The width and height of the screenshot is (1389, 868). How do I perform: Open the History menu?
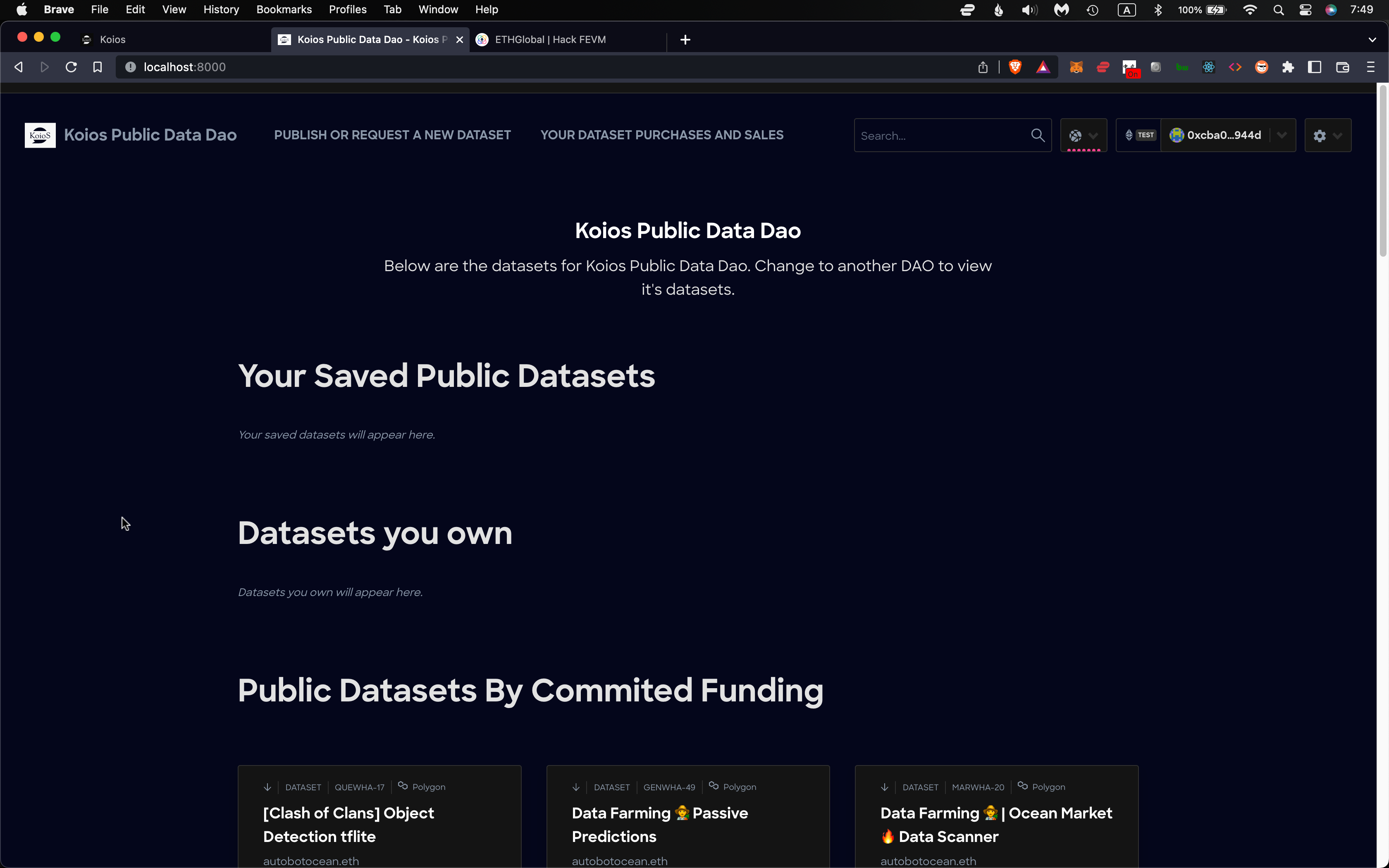(221, 10)
